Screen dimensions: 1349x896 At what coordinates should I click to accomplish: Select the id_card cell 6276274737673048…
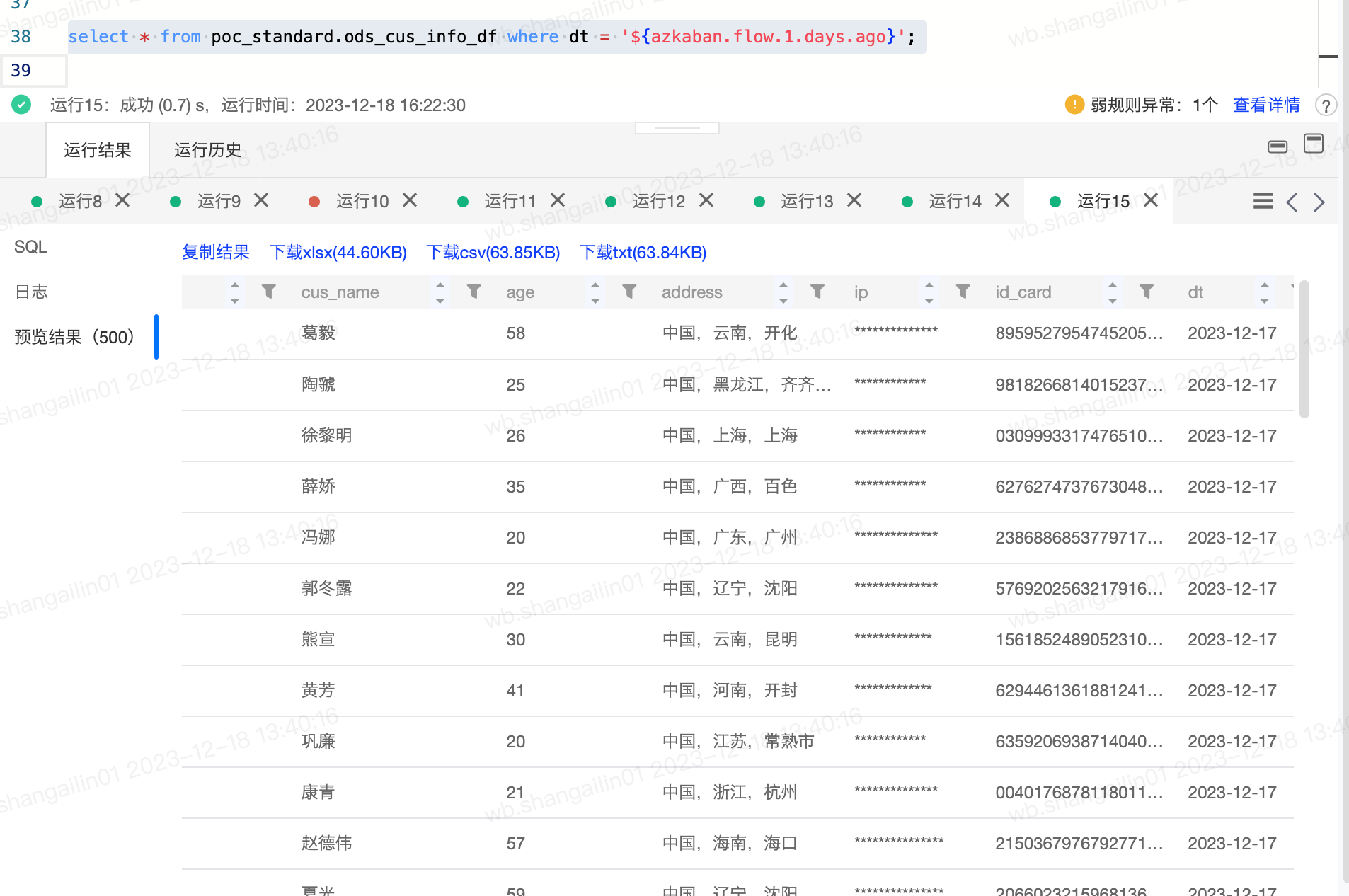click(x=1079, y=487)
